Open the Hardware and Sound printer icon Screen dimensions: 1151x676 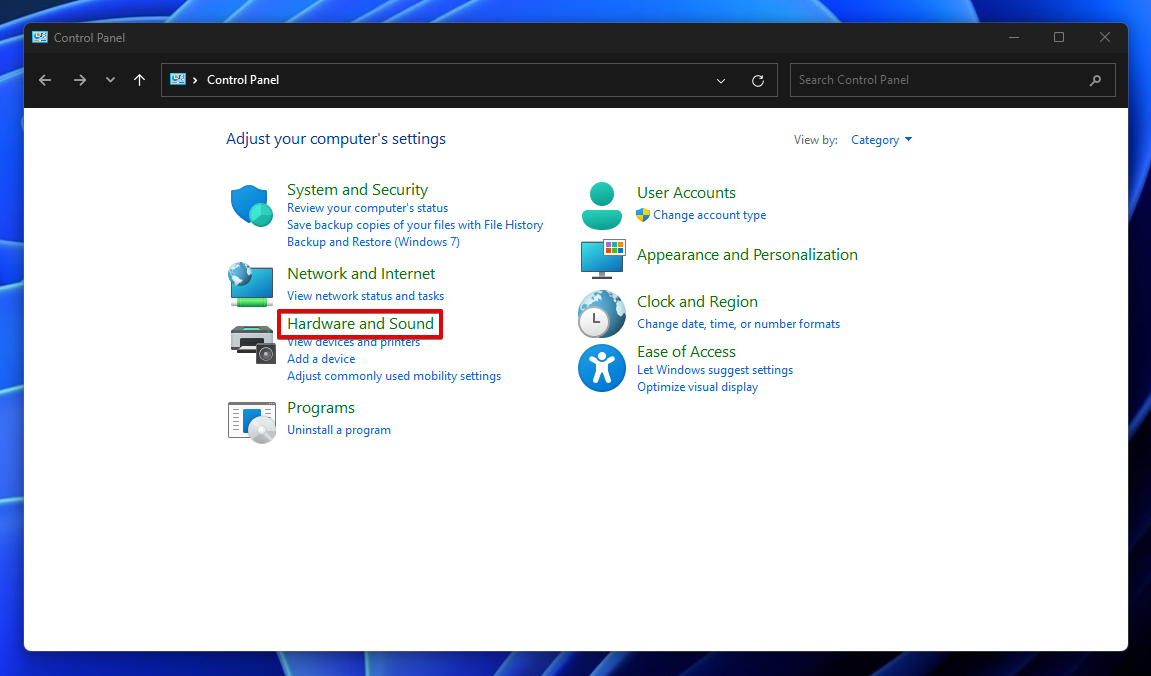pyautogui.click(x=253, y=344)
